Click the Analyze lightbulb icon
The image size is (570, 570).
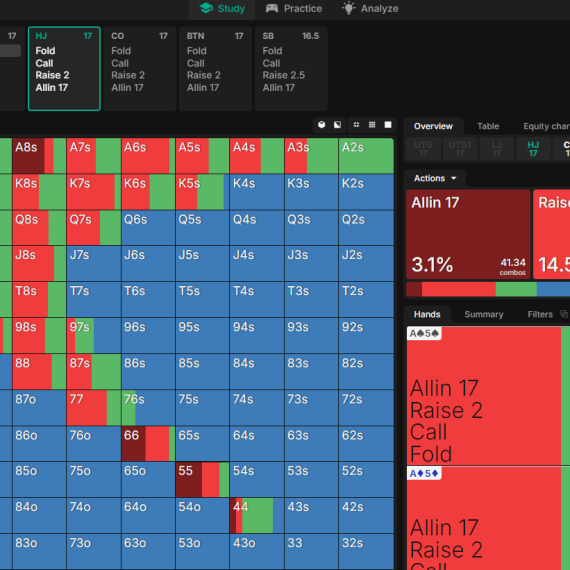click(349, 8)
